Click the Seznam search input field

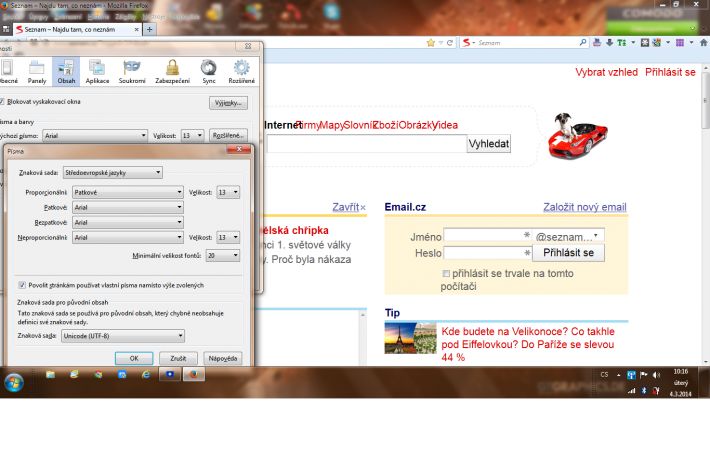(367, 144)
